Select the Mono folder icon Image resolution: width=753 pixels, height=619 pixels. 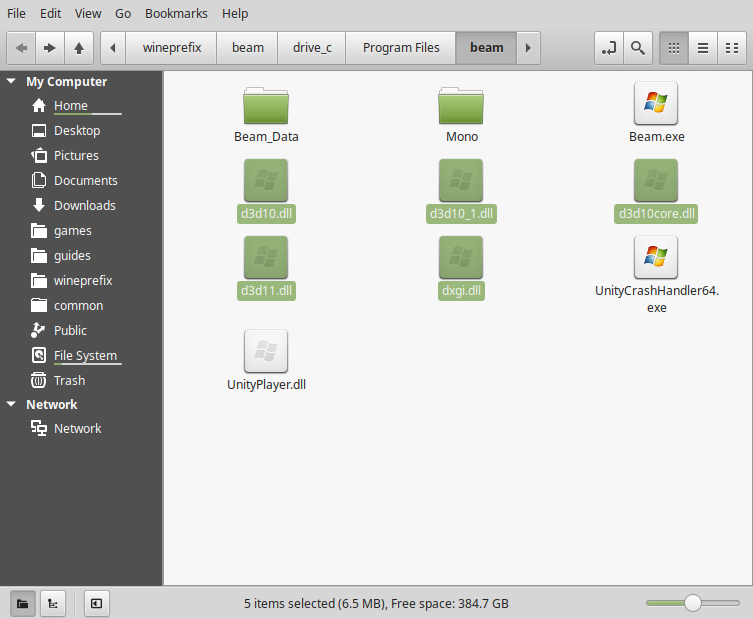(x=461, y=105)
